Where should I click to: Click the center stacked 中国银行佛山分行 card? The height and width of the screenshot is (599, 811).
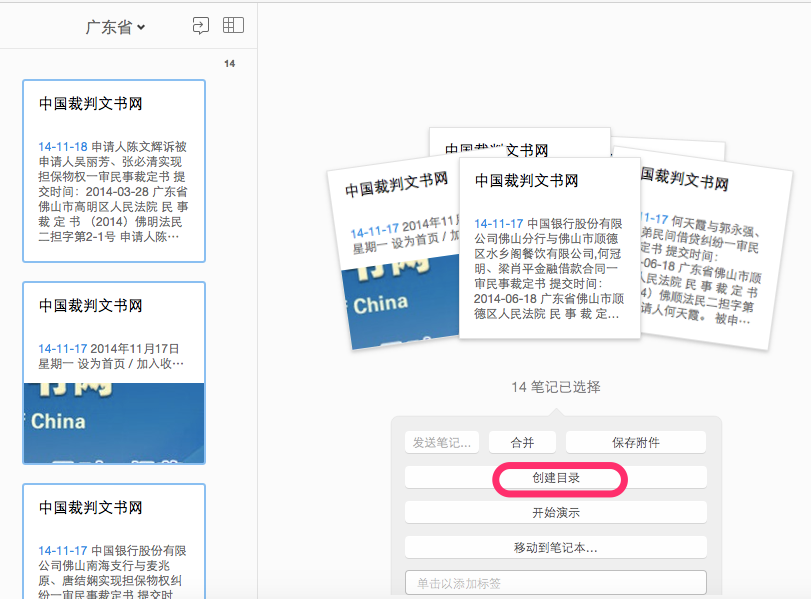549,248
